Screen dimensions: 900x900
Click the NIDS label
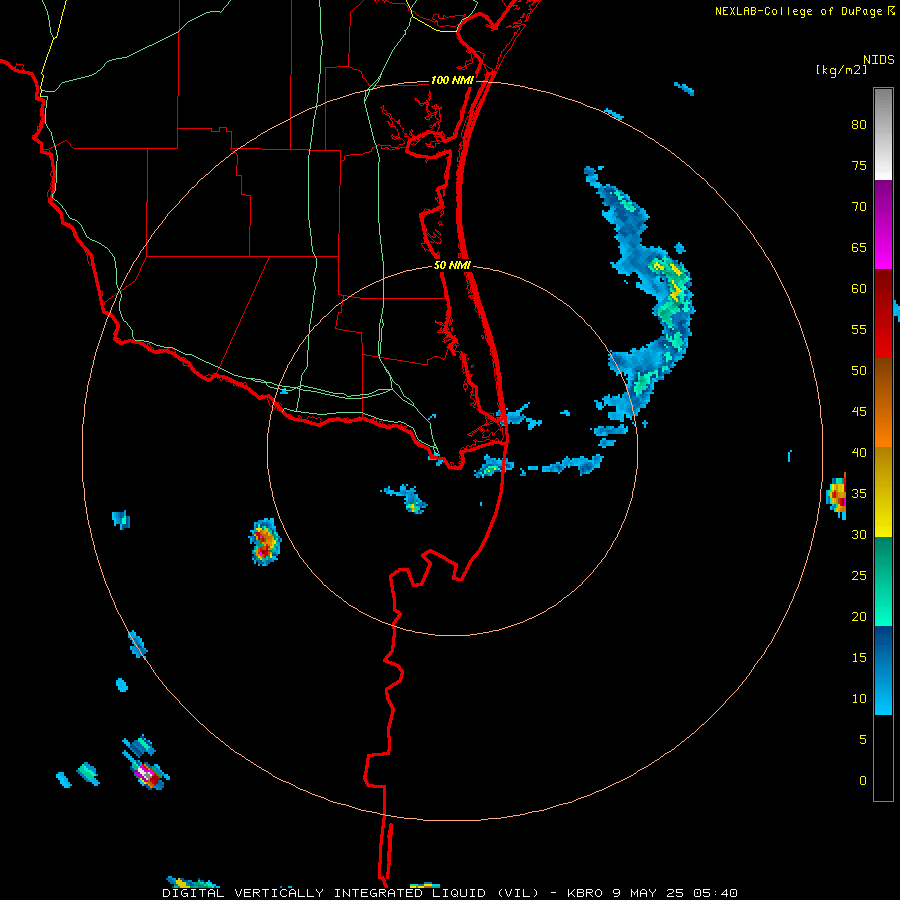[879, 60]
